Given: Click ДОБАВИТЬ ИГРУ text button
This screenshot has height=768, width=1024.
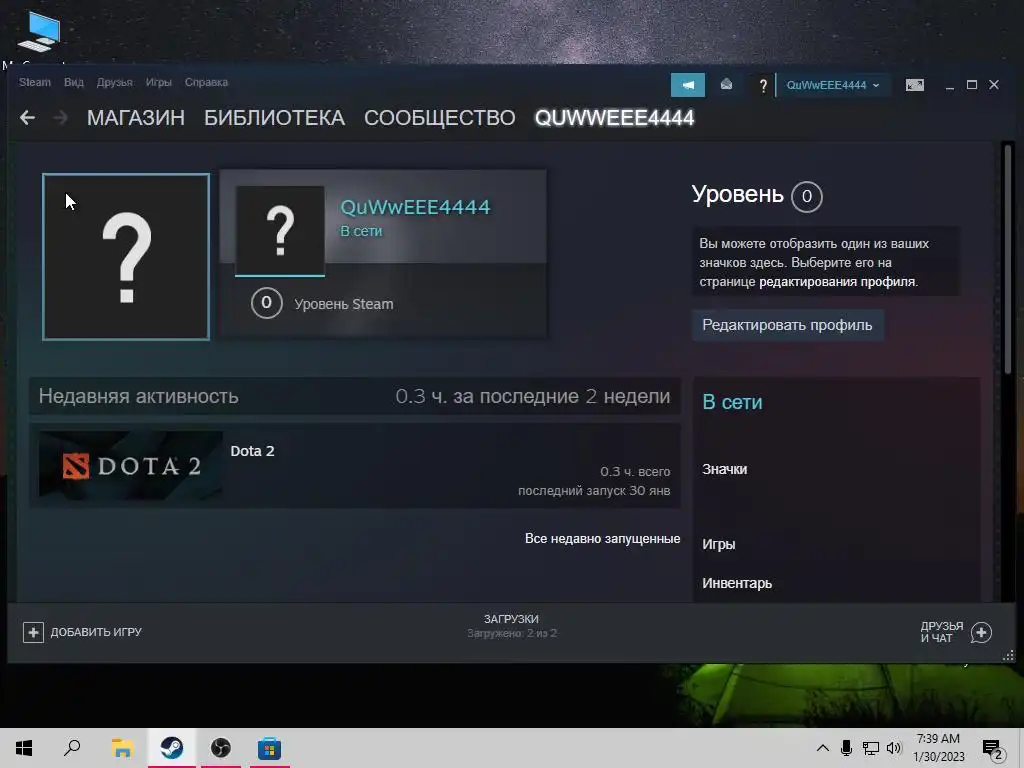Looking at the screenshot, I should (96, 632).
